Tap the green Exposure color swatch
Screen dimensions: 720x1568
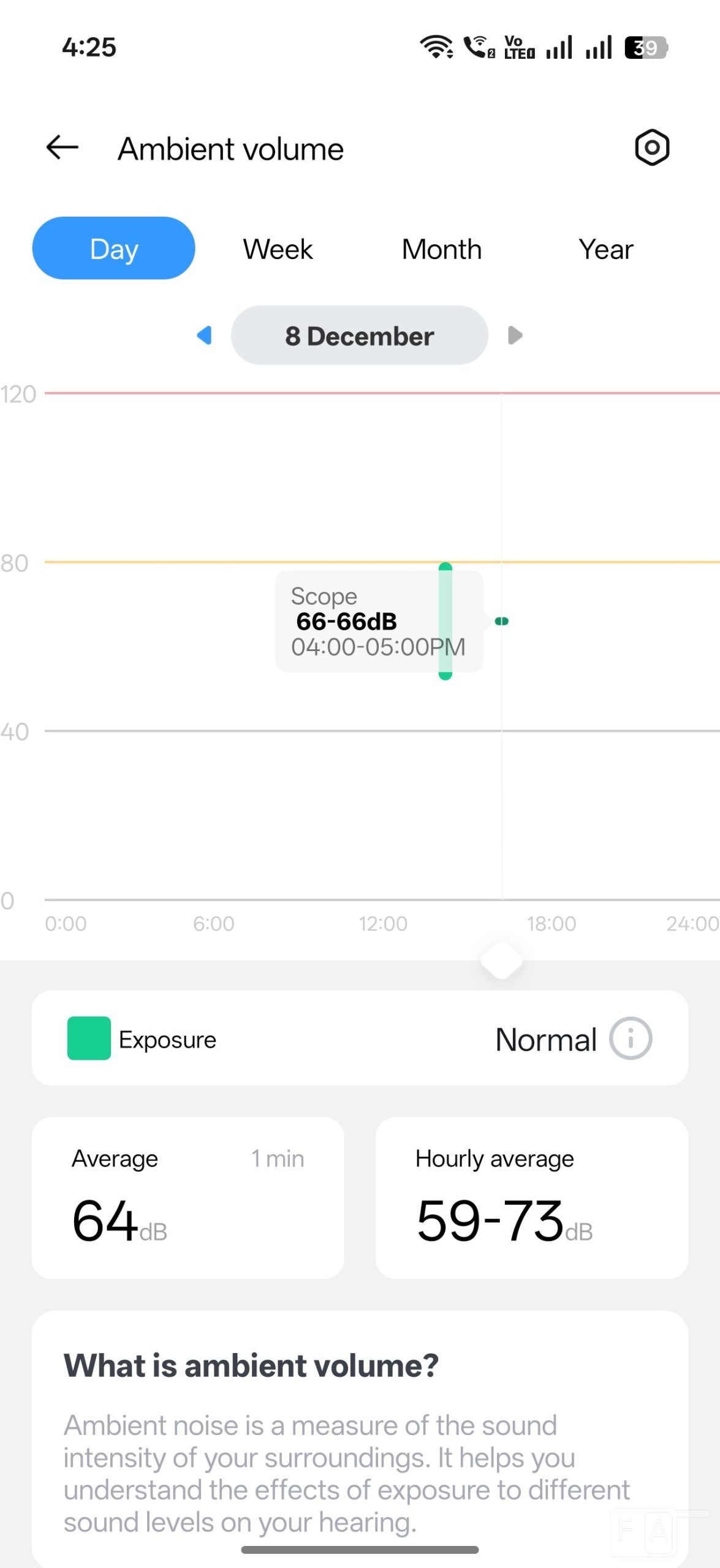(x=89, y=1038)
